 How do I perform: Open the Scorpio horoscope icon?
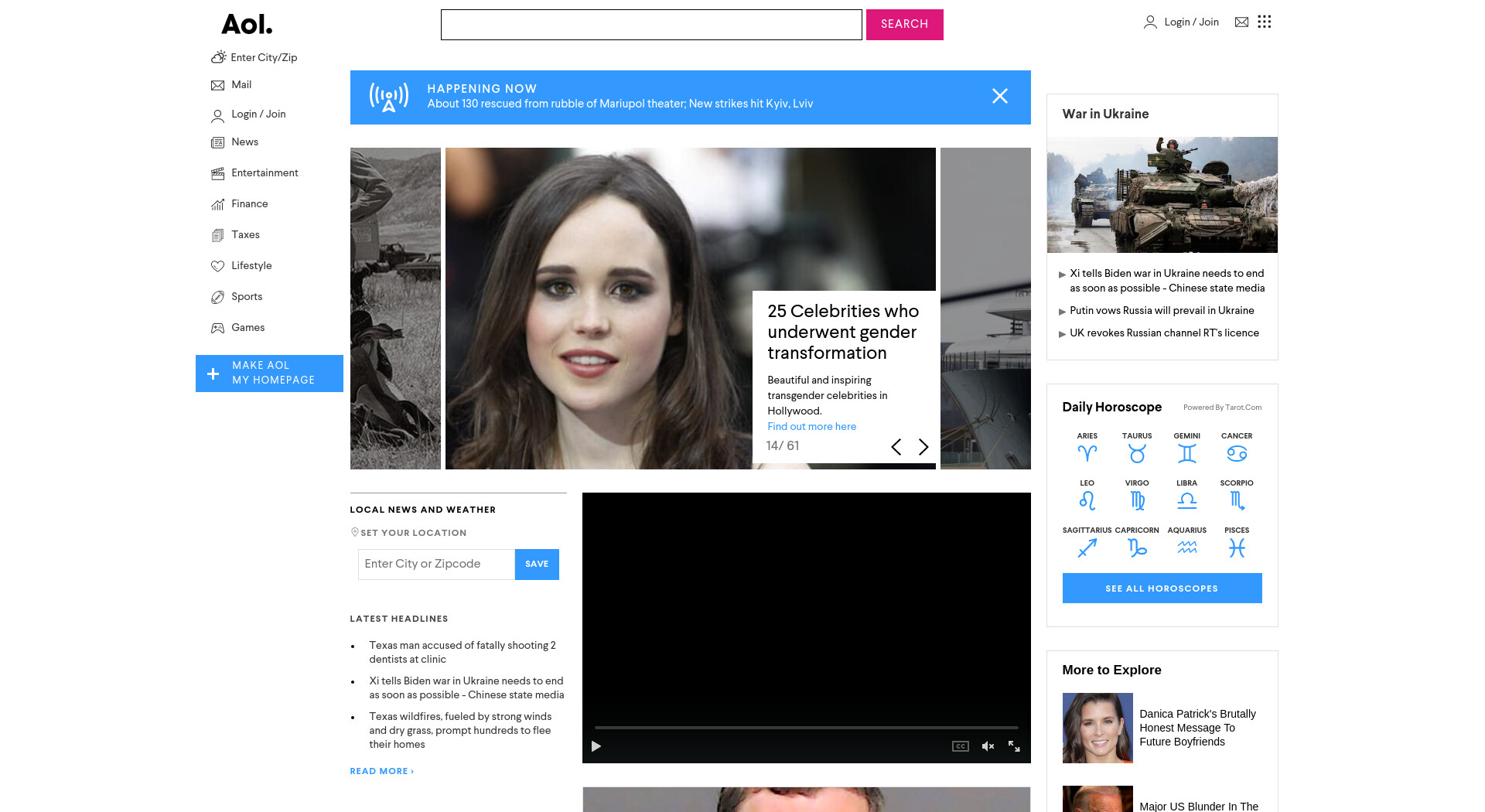tap(1237, 501)
